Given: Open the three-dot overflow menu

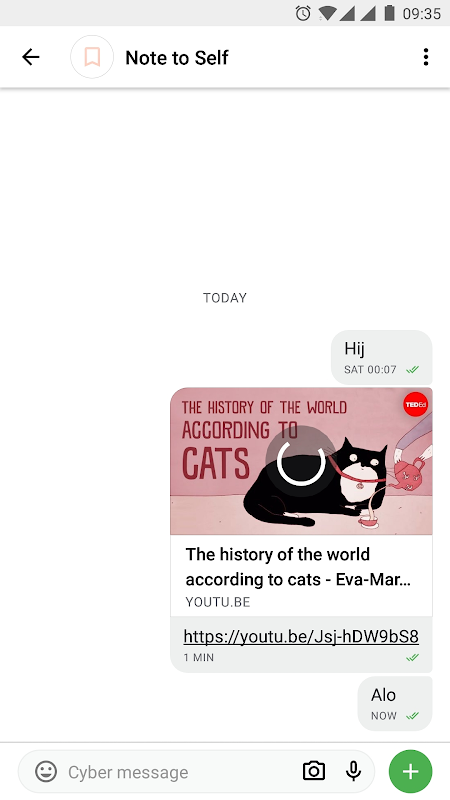Looking at the screenshot, I should click(x=426, y=57).
